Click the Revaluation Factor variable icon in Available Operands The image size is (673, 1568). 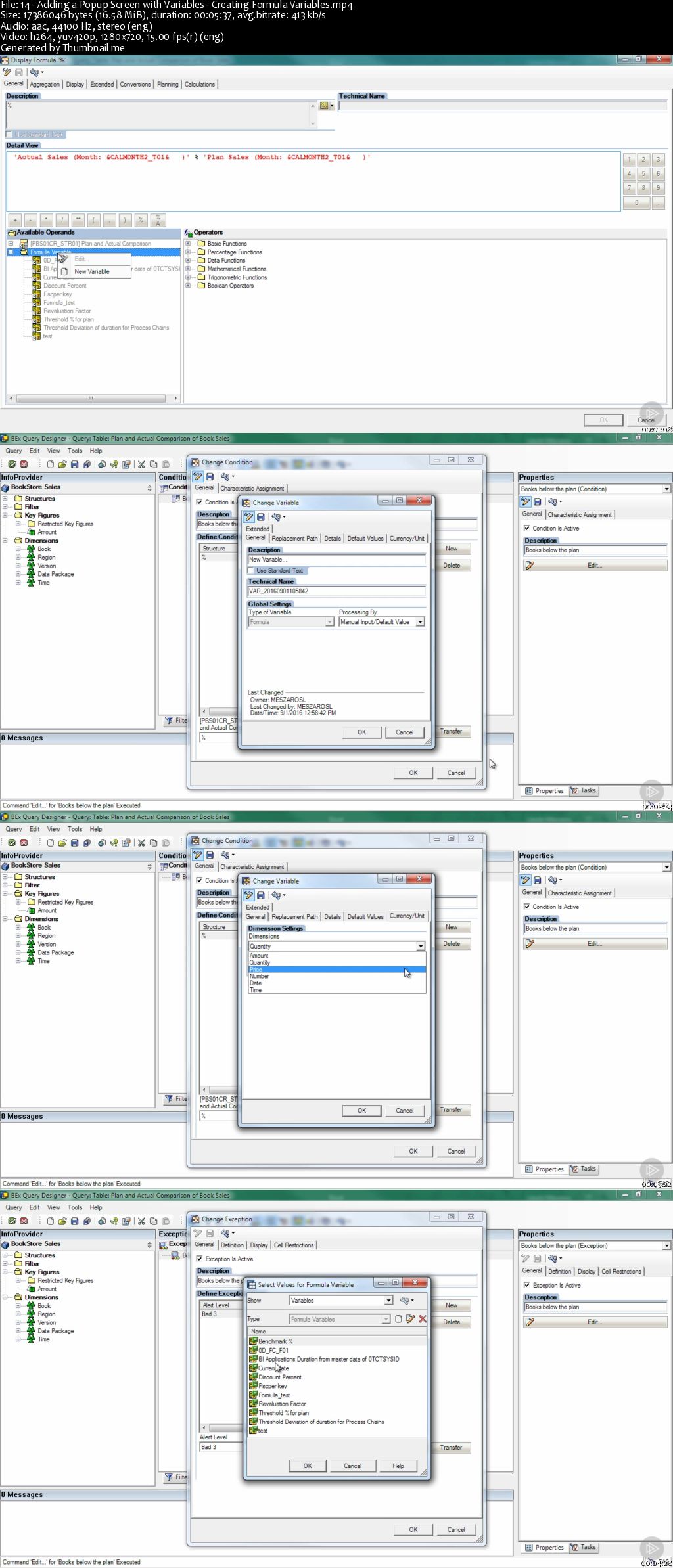[37, 311]
